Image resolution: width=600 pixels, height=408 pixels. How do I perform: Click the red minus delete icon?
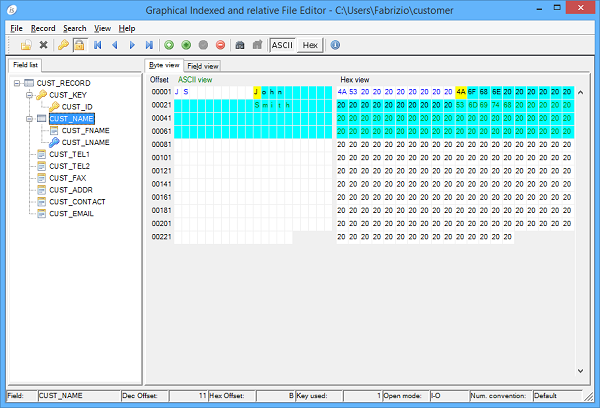(219, 45)
